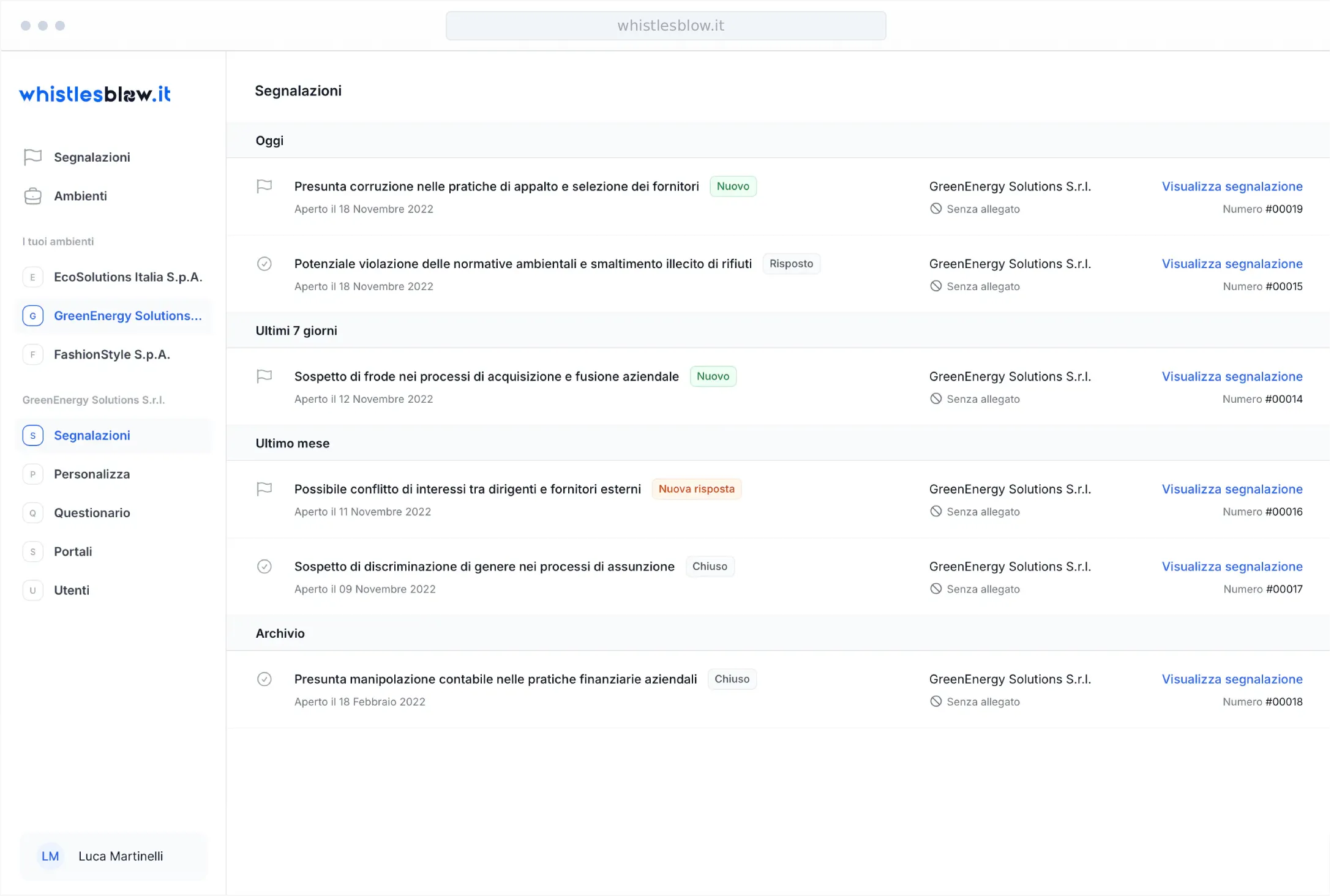Click check-circle icon of violazione normative ambientali report
The width and height of the screenshot is (1331, 896).
[x=264, y=264]
